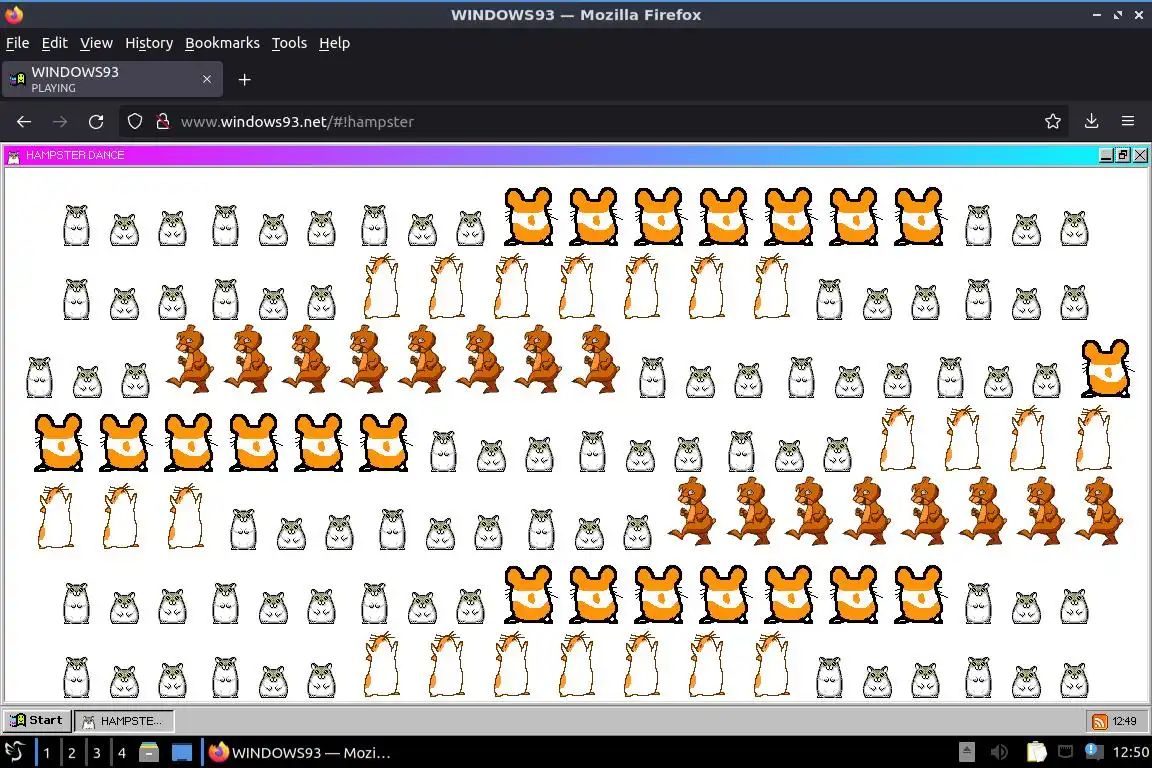This screenshot has width=1152, height=768.
Task: Click the RSS feed tray icon
Action: click(x=1099, y=722)
